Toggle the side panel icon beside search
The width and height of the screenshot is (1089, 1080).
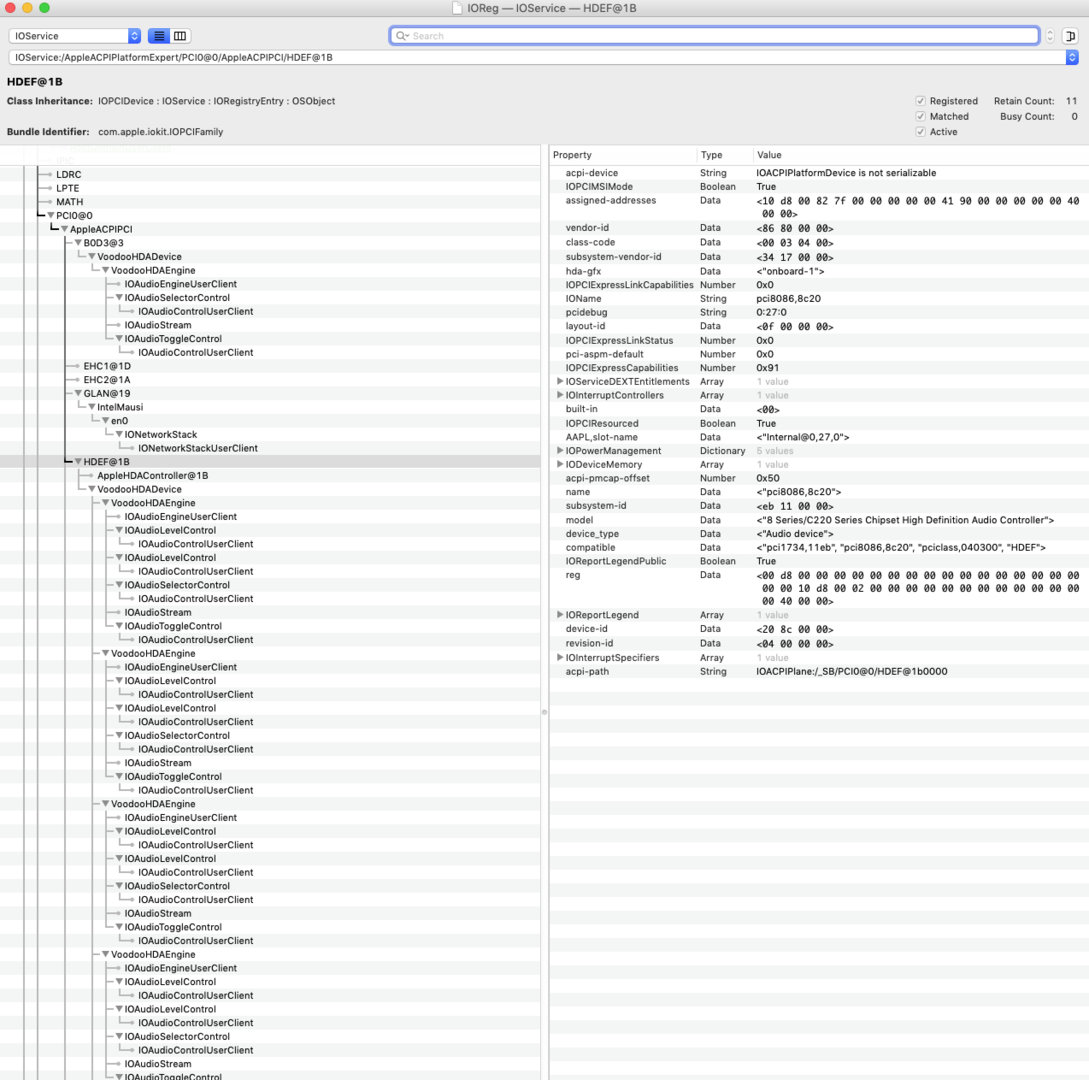tap(1071, 36)
